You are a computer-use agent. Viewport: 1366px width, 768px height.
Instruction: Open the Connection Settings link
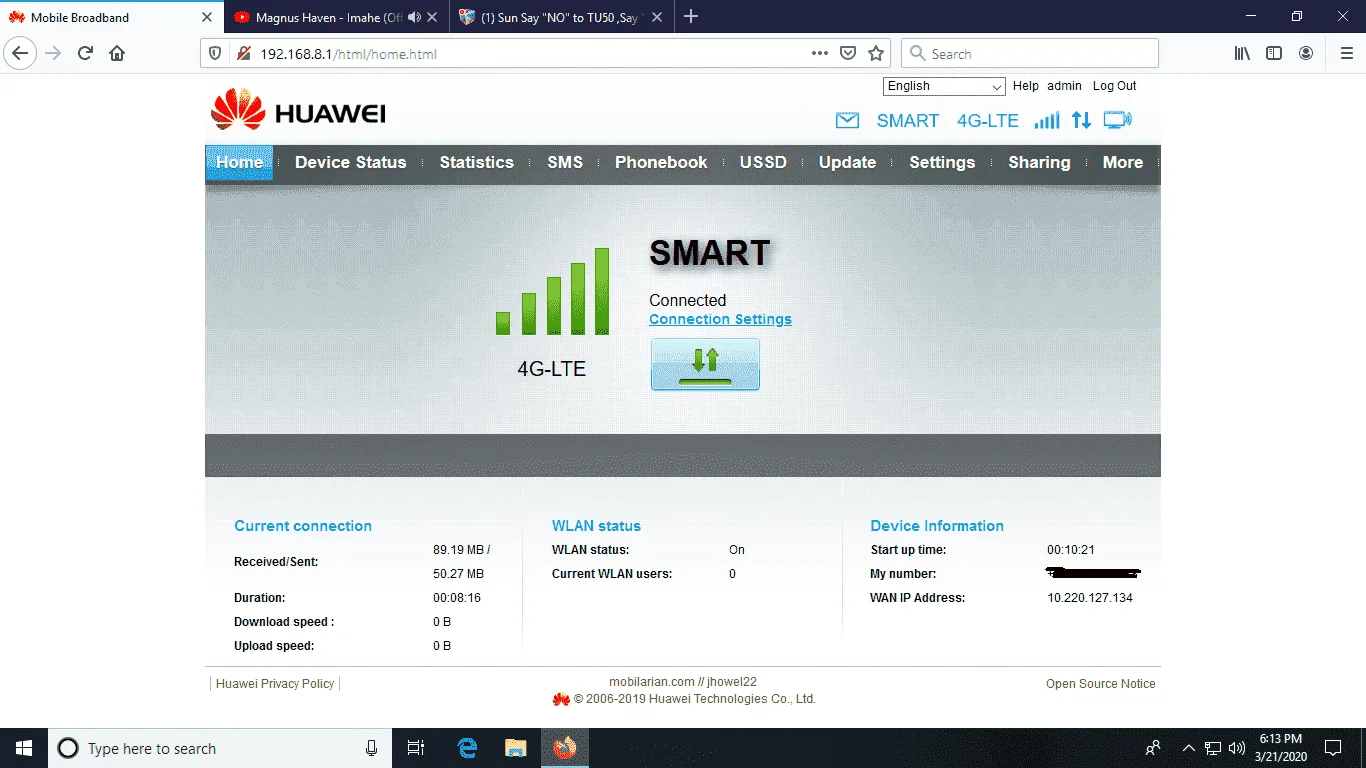[x=720, y=319]
